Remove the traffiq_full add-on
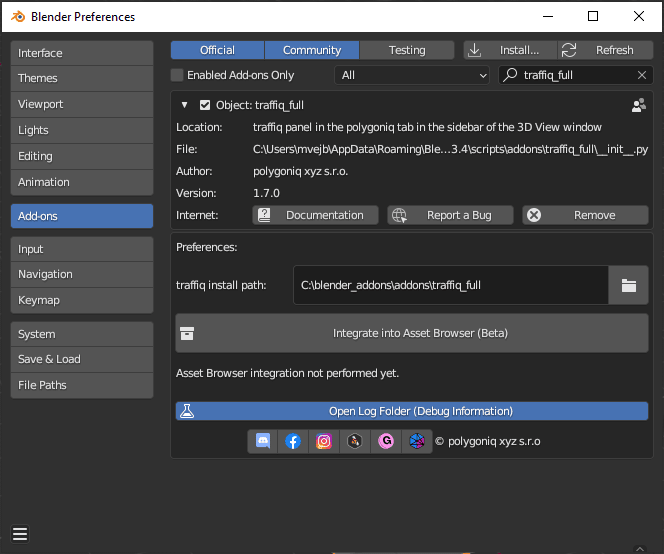Viewport: 664px width, 554px height. (585, 215)
